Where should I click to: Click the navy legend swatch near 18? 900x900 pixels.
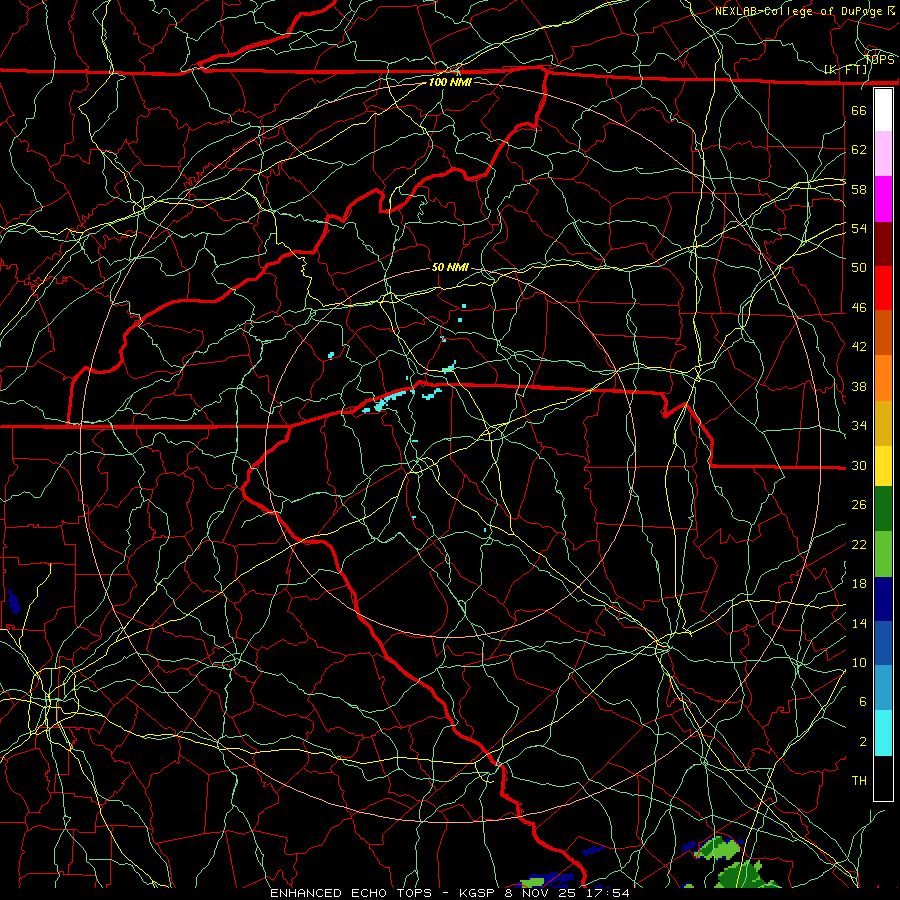(883, 599)
